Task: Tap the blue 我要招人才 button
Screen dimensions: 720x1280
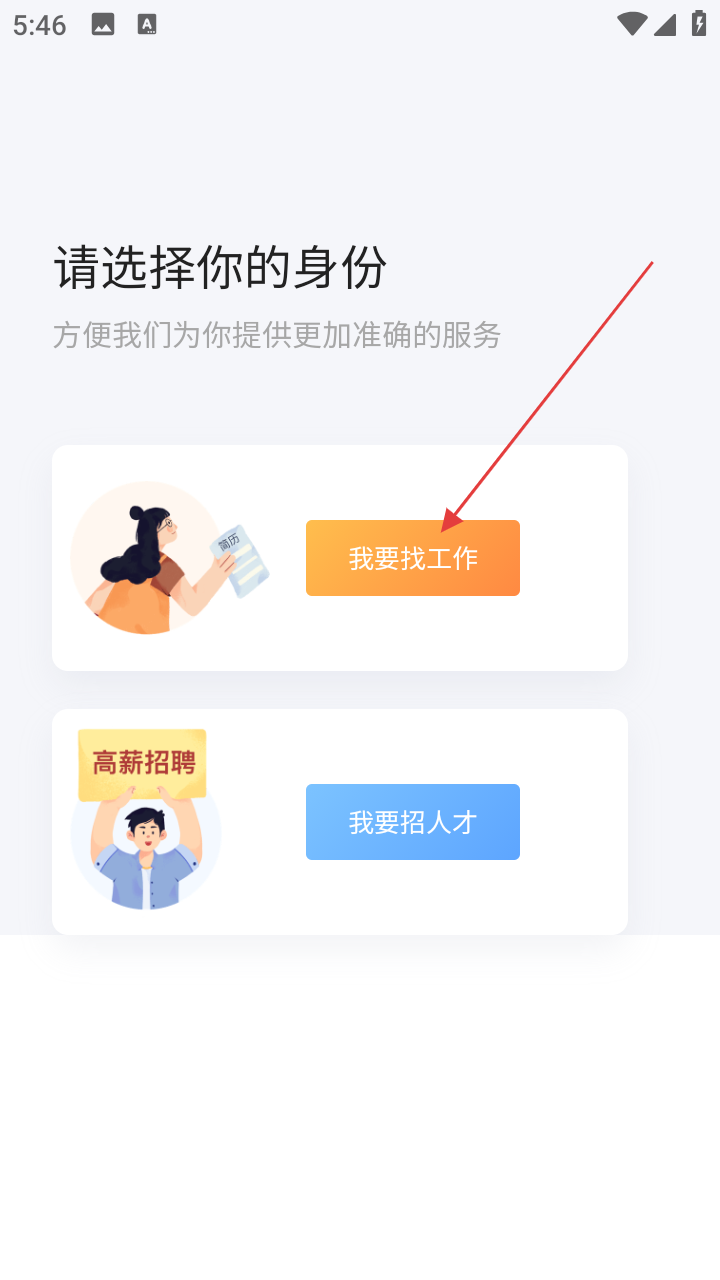Action: (x=413, y=822)
